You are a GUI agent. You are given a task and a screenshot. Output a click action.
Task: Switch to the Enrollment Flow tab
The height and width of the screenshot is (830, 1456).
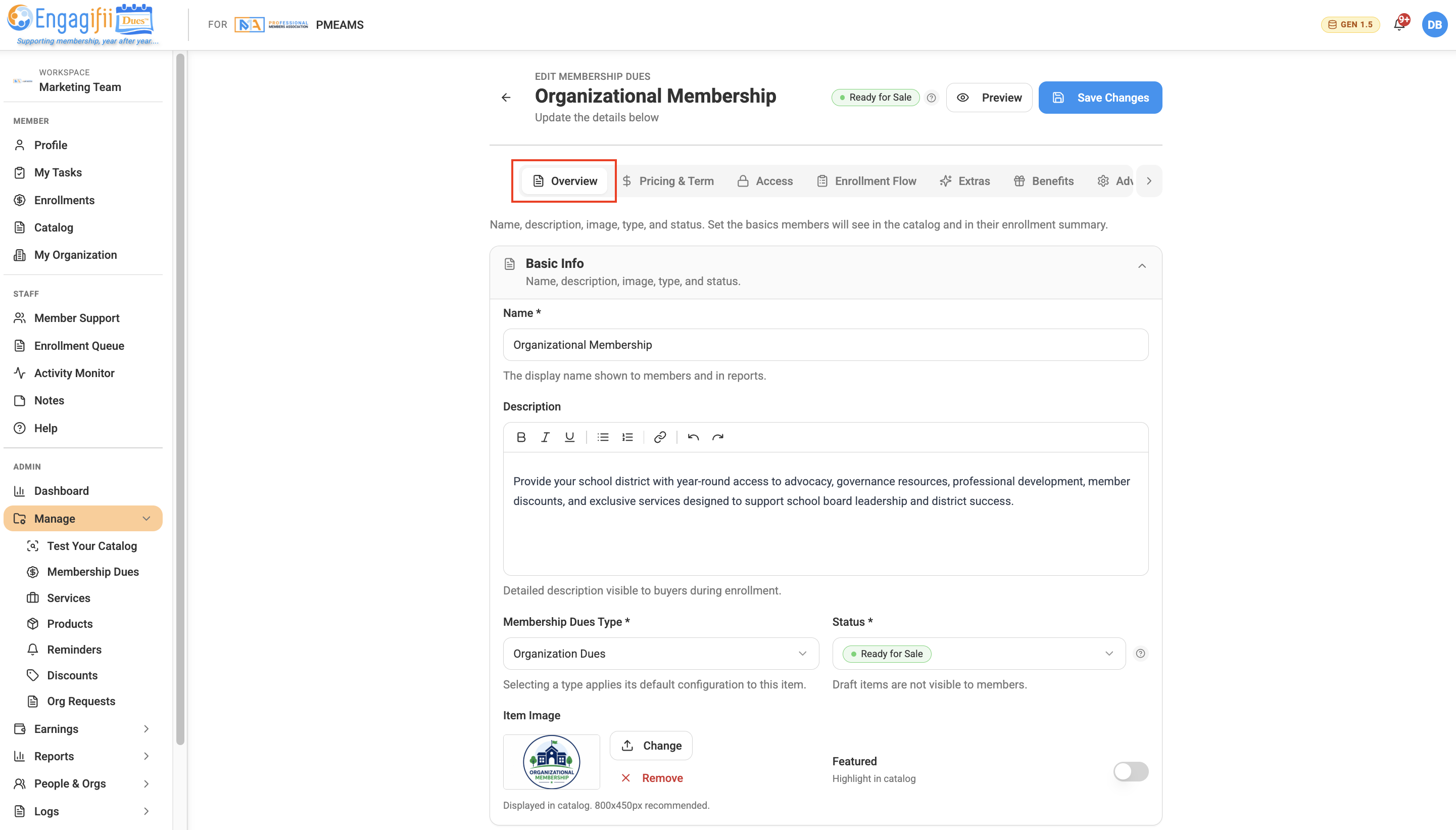click(867, 180)
